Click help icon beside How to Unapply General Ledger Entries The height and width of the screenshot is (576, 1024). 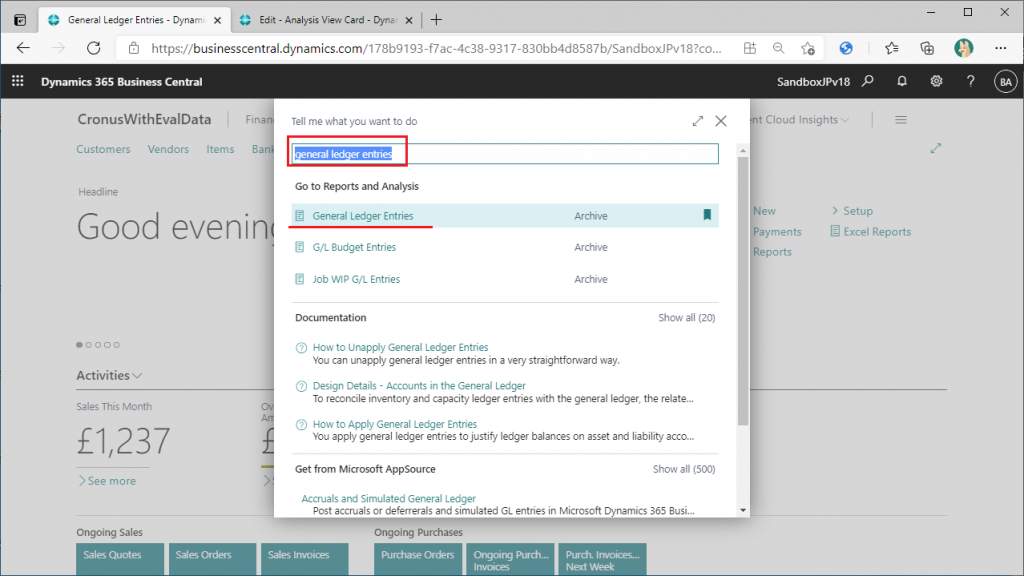tap(301, 348)
